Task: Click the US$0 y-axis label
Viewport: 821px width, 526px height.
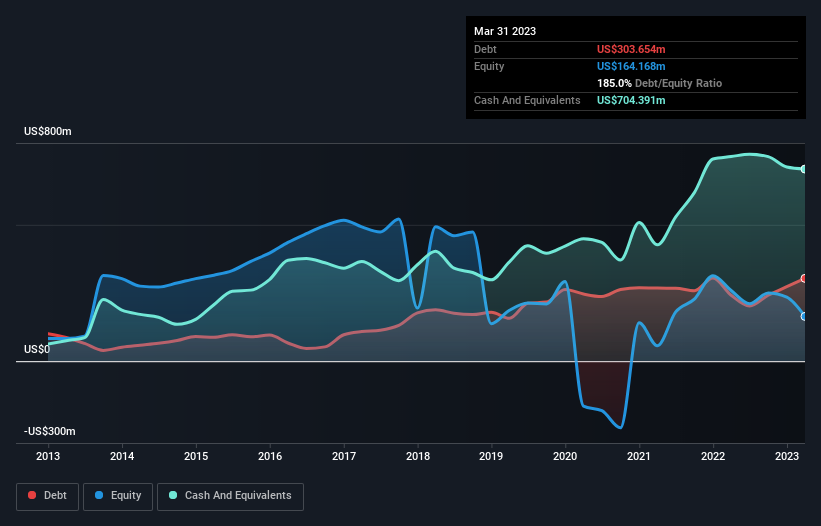Action: click(x=37, y=349)
